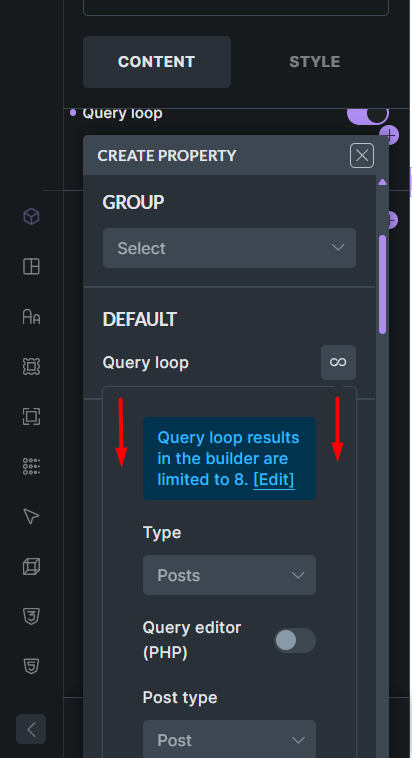Click the [Edit] link in the query notice
The width and height of the screenshot is (412, 758).
click(274, 480)
